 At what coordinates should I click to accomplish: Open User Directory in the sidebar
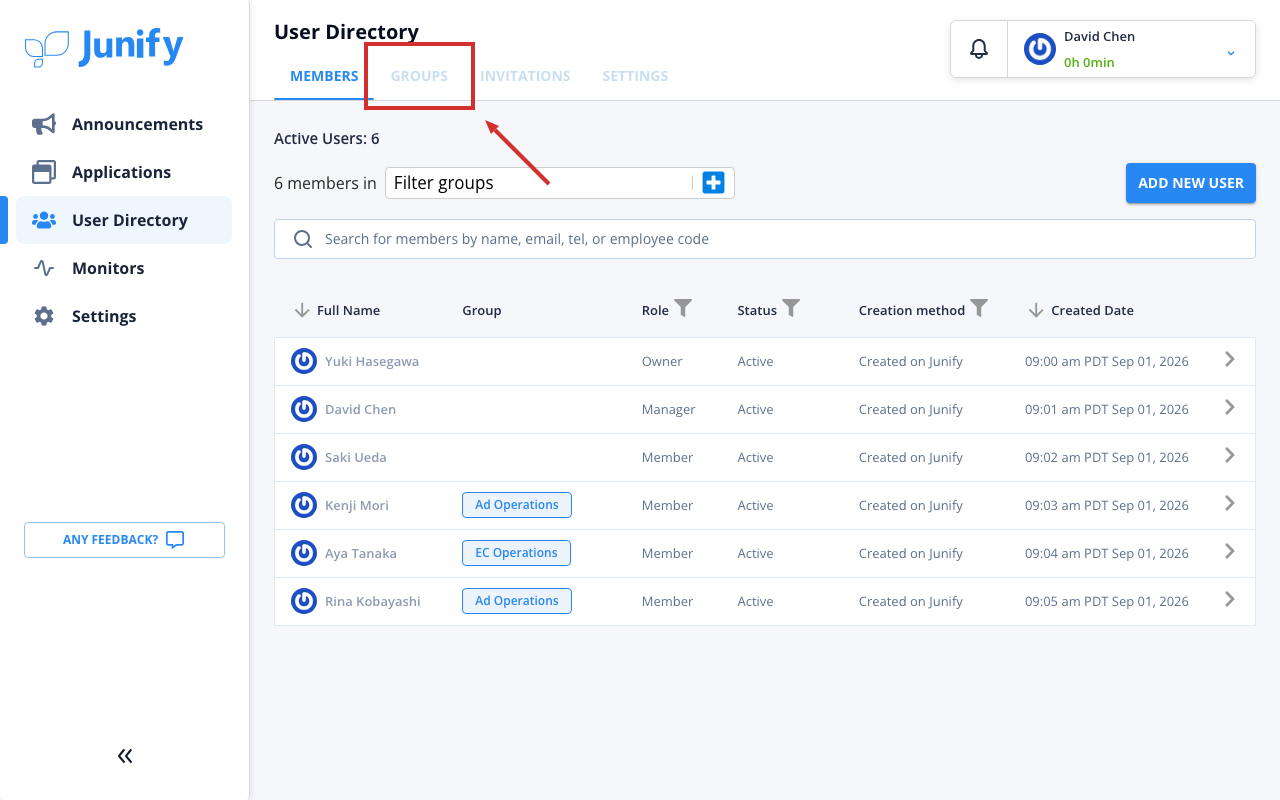(x=124, y=220)
